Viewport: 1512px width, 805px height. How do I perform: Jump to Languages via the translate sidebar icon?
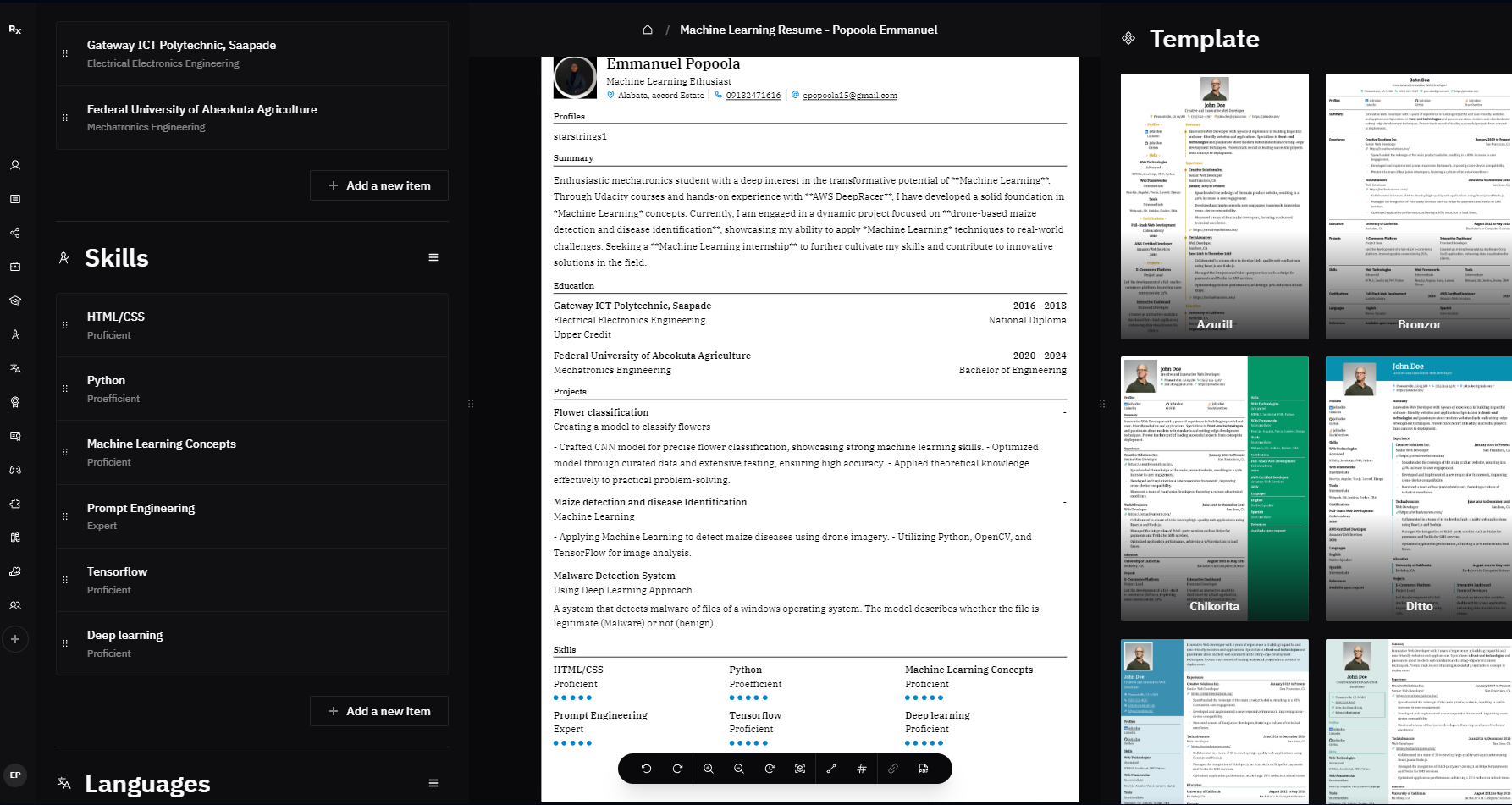[x=15, y=368]
